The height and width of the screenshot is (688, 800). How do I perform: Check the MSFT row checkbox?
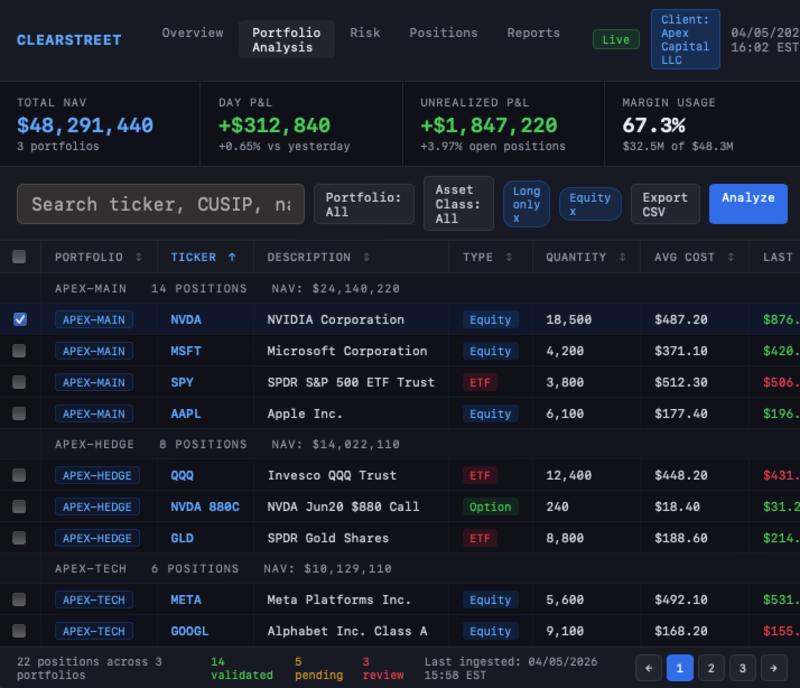pyautogui.click(x=19, y=351)
